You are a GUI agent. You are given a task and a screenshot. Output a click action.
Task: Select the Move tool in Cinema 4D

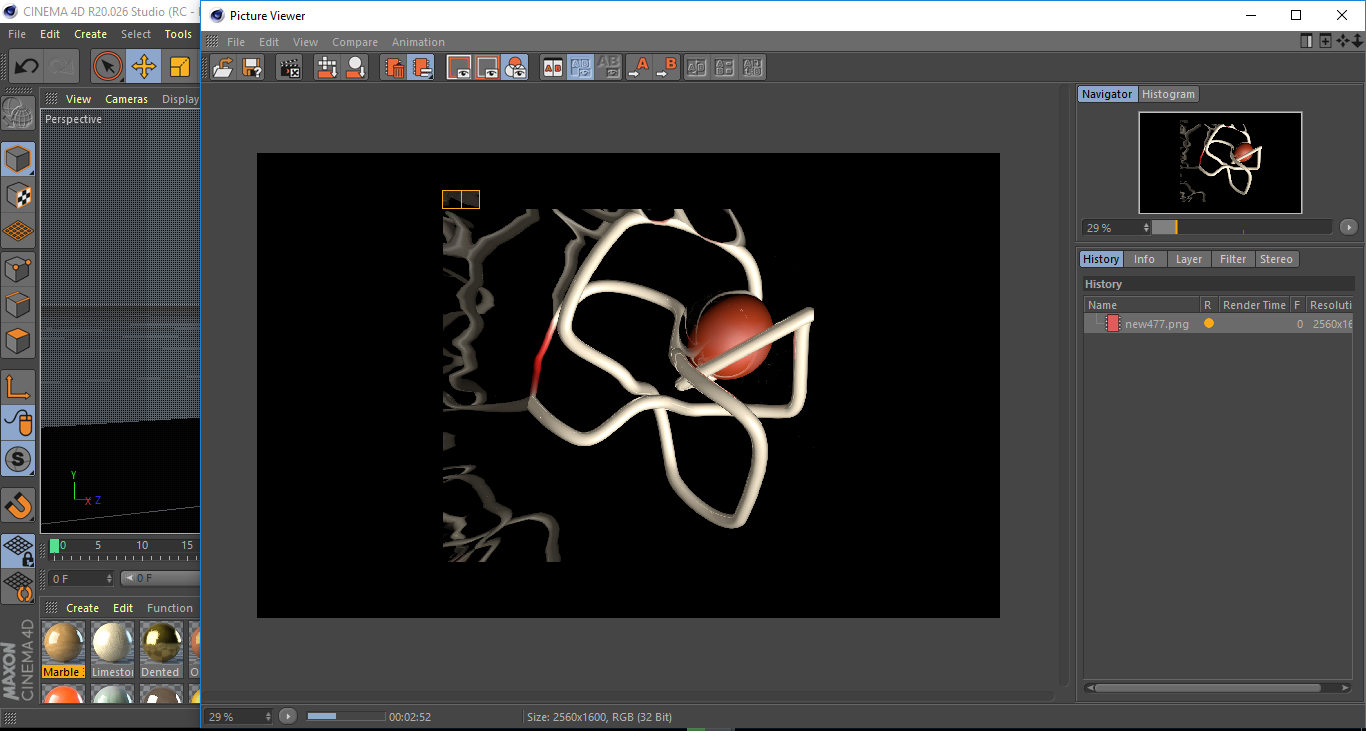coord(143,67)
